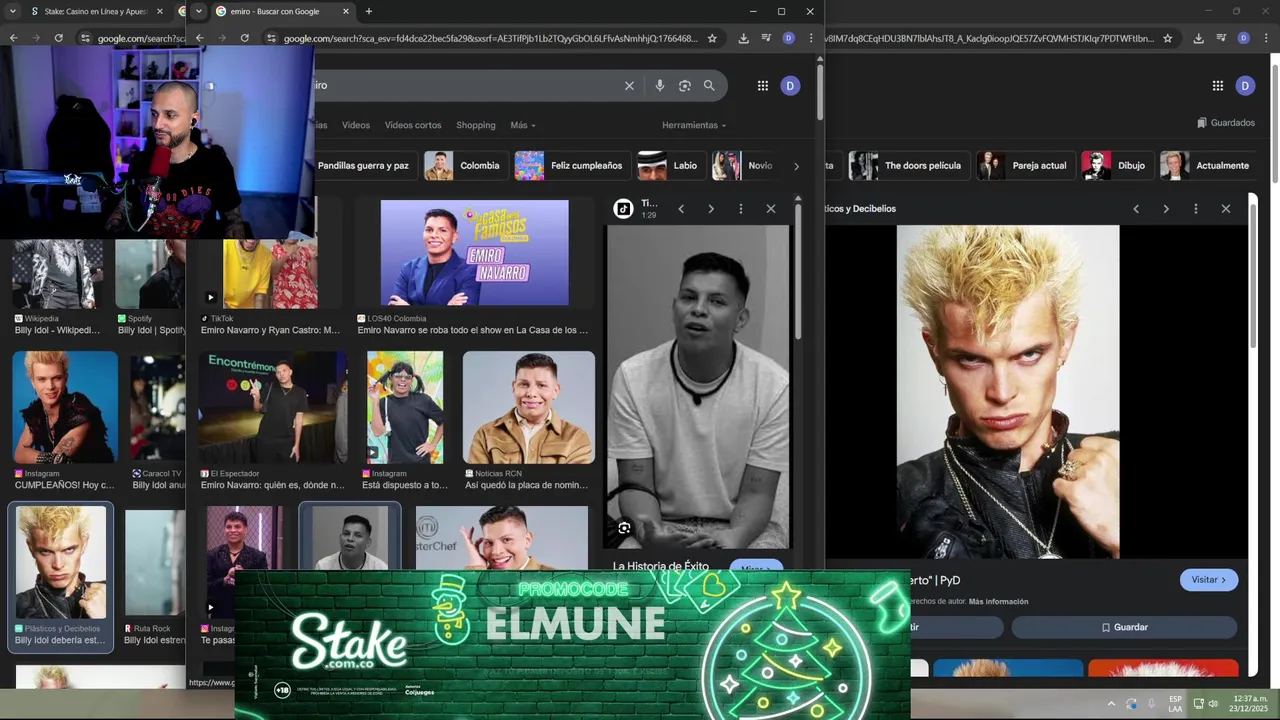Open Chrome menu in right Billy Idol window
1280x720 pixels.
1265,38
